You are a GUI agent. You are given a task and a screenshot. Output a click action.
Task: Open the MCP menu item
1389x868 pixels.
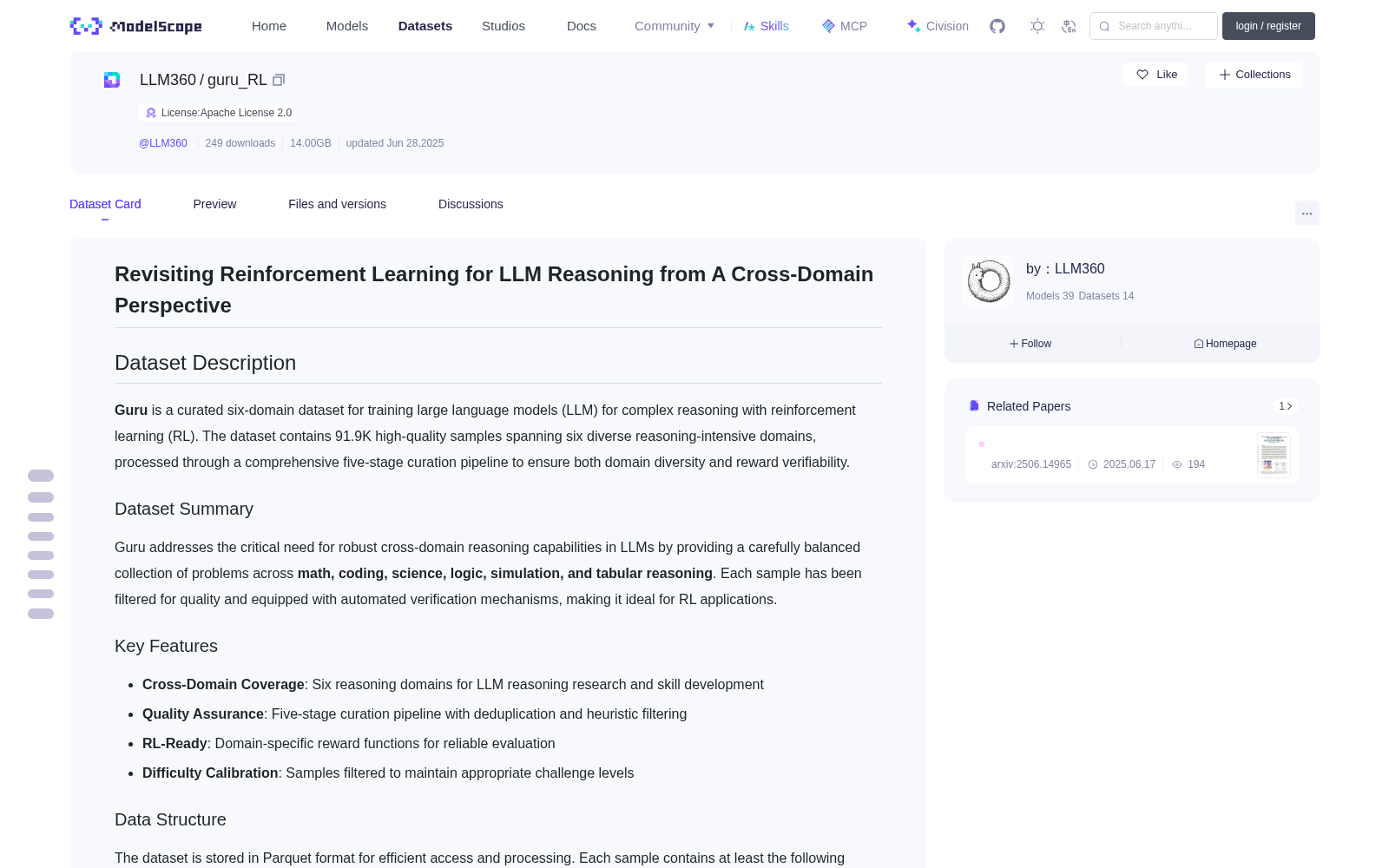(x=844, y=26)
